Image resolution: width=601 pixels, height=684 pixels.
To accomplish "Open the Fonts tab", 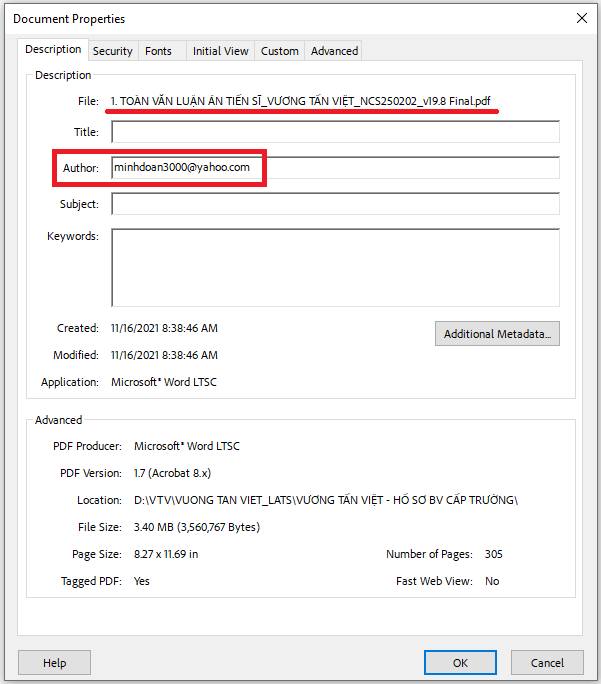I will 158,51.
